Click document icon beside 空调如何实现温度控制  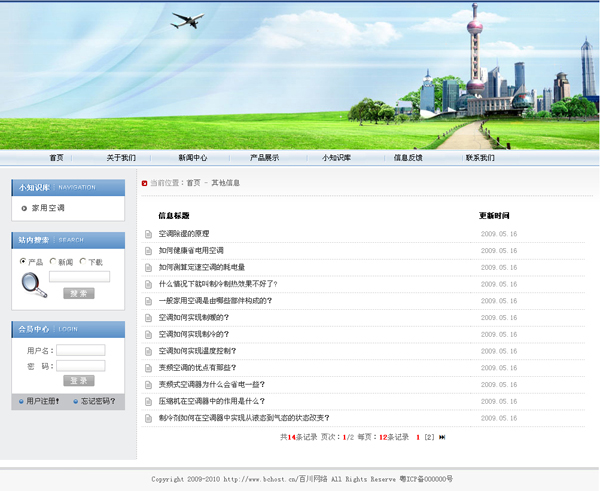tap(149, 351)
